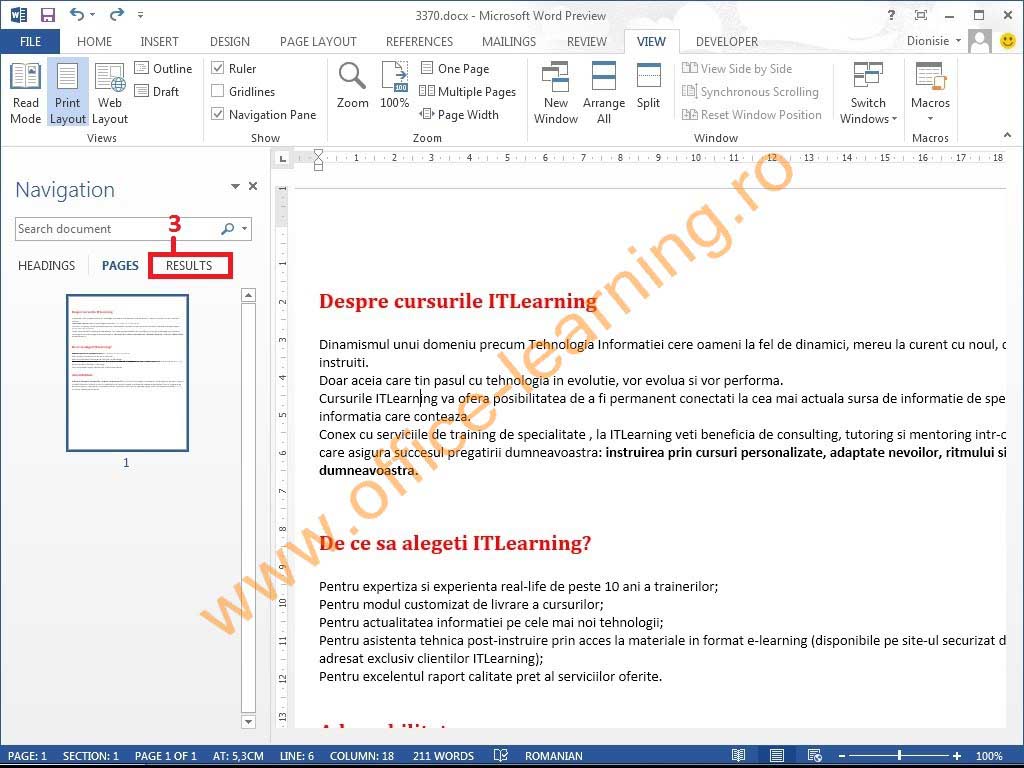Viewport: 1024px width, 768px height.
Task: Open the DESIGN tab
Action: coord(230,42)
